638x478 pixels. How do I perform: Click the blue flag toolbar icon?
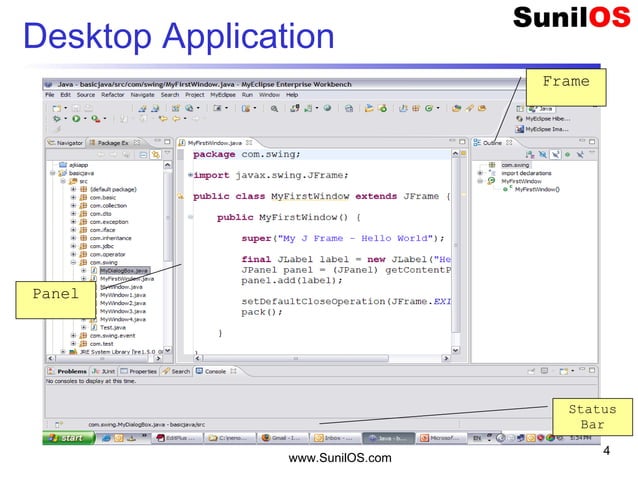coord(369,108)
